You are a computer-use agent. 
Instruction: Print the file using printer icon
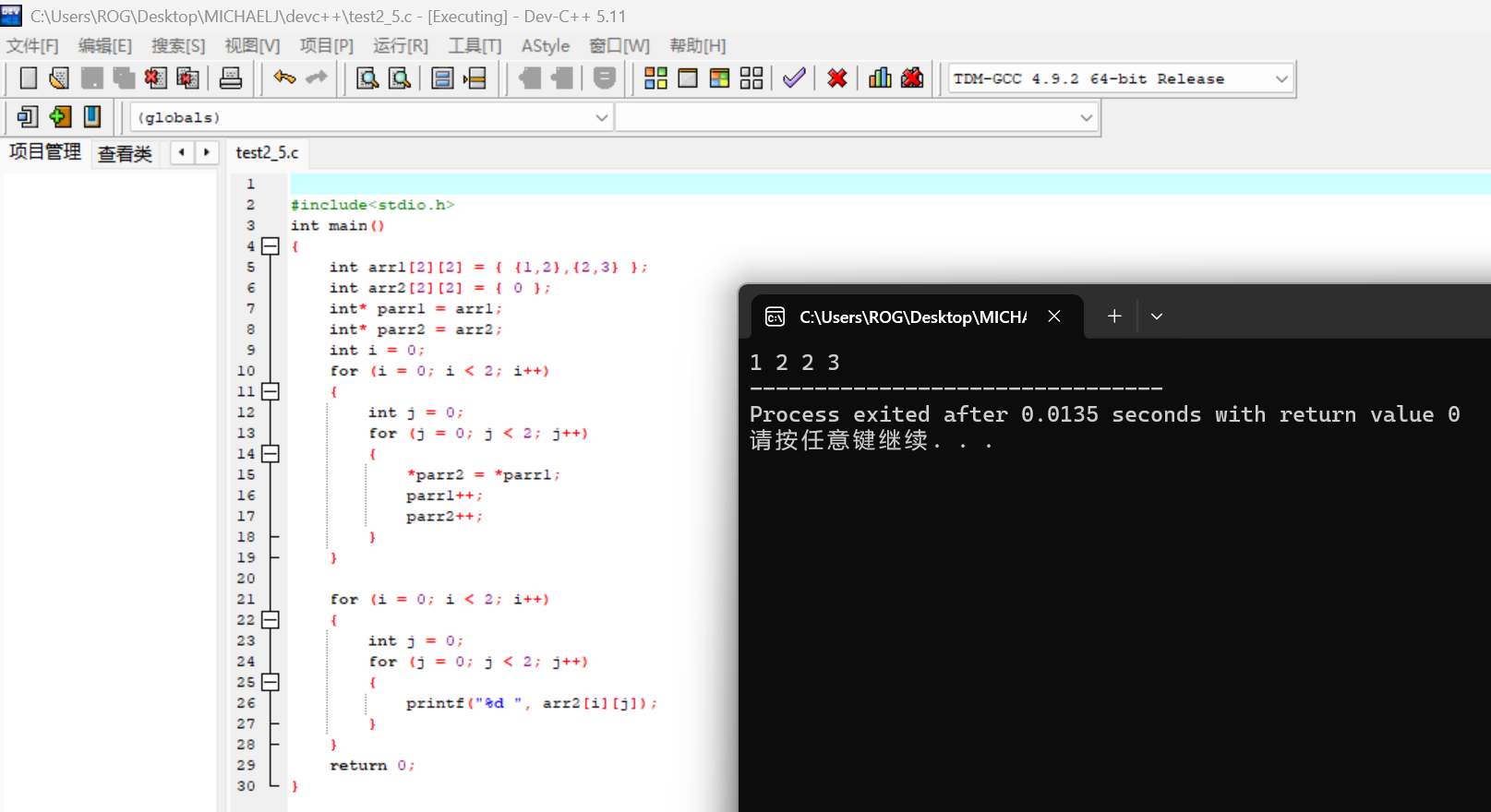tap(231, 78)
